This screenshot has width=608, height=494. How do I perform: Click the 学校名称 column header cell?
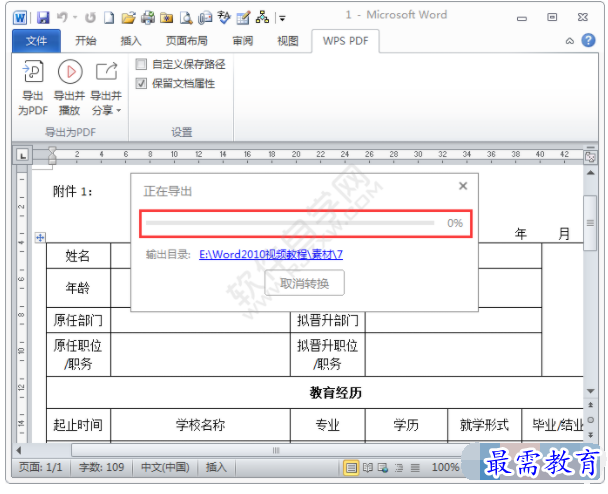coord(200,425)
